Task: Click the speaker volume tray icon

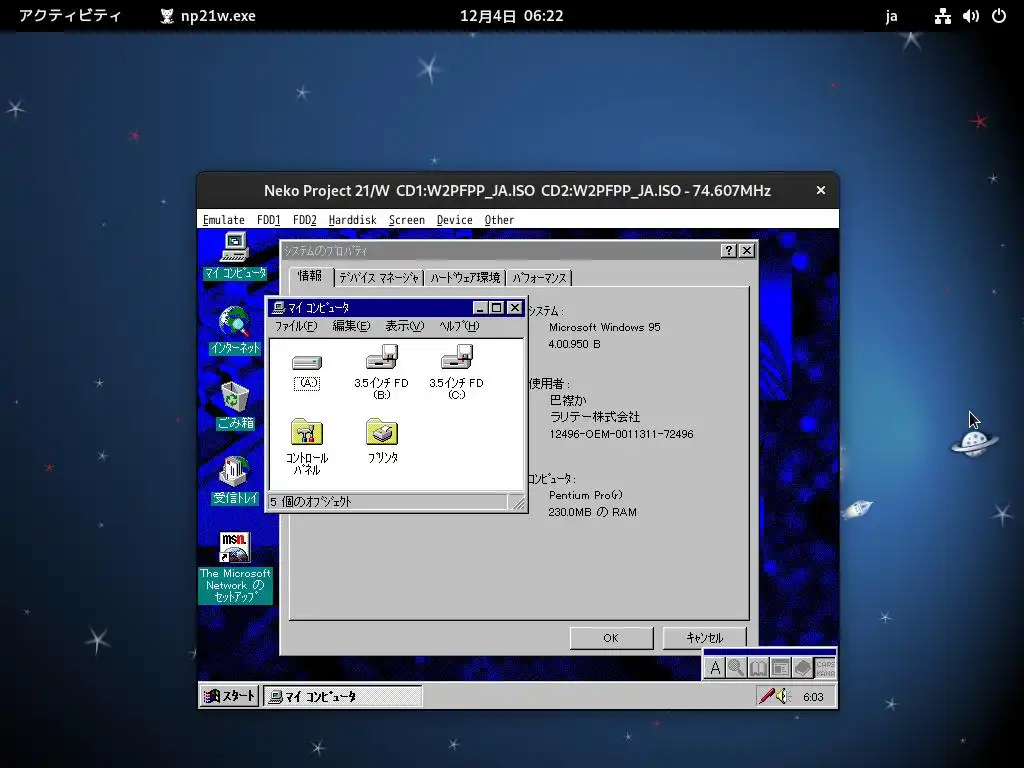Action: coord(782,696)
